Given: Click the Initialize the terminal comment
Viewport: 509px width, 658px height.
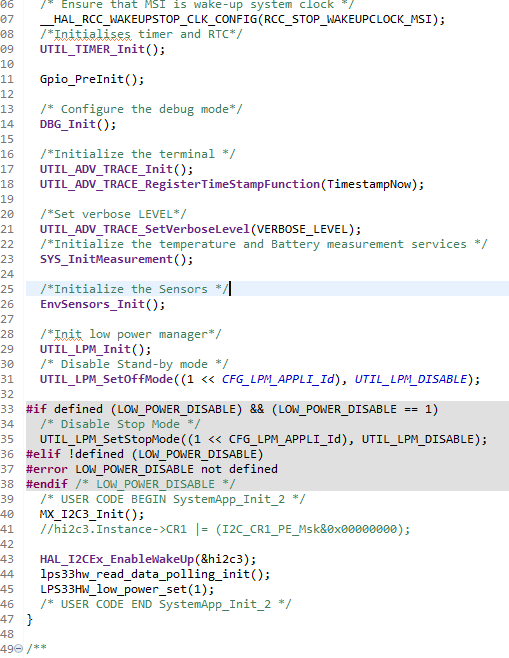Looking at the screenshot, I should [x=138, y=154].
